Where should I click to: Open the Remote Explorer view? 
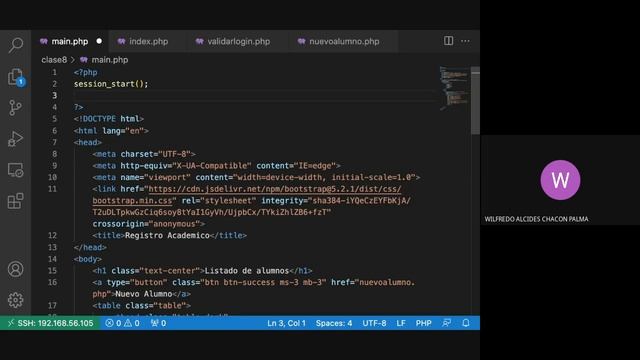(x=16, y=170)
